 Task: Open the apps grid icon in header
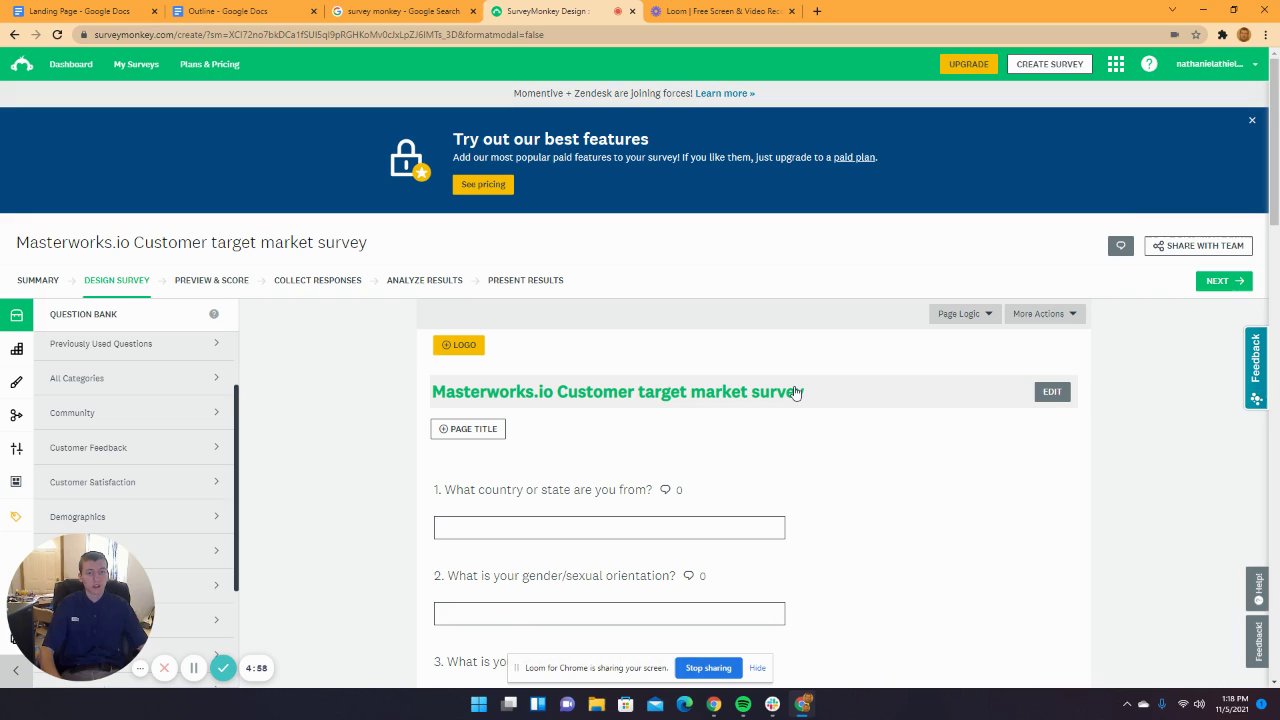coord(1116,64)
